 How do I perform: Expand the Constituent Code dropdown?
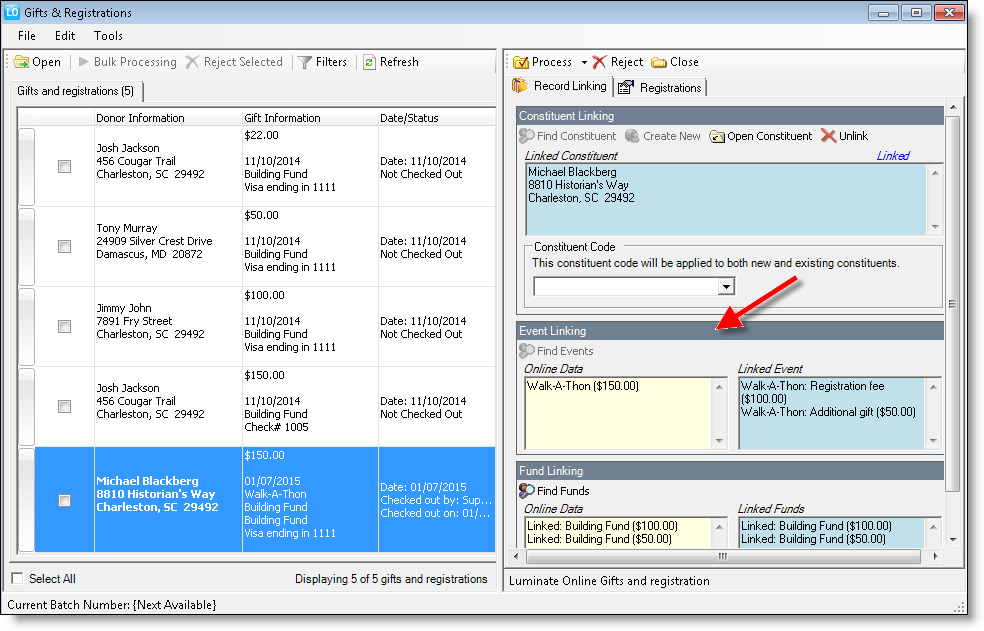tap(726, 287)
